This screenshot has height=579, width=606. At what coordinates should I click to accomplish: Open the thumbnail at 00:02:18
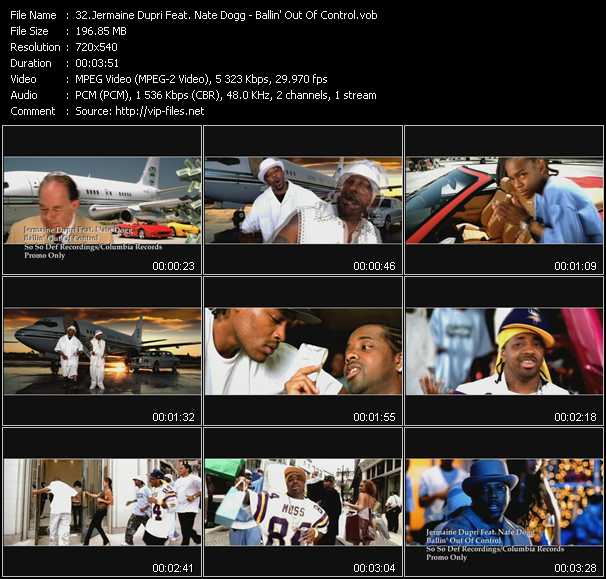pos(504,351)
